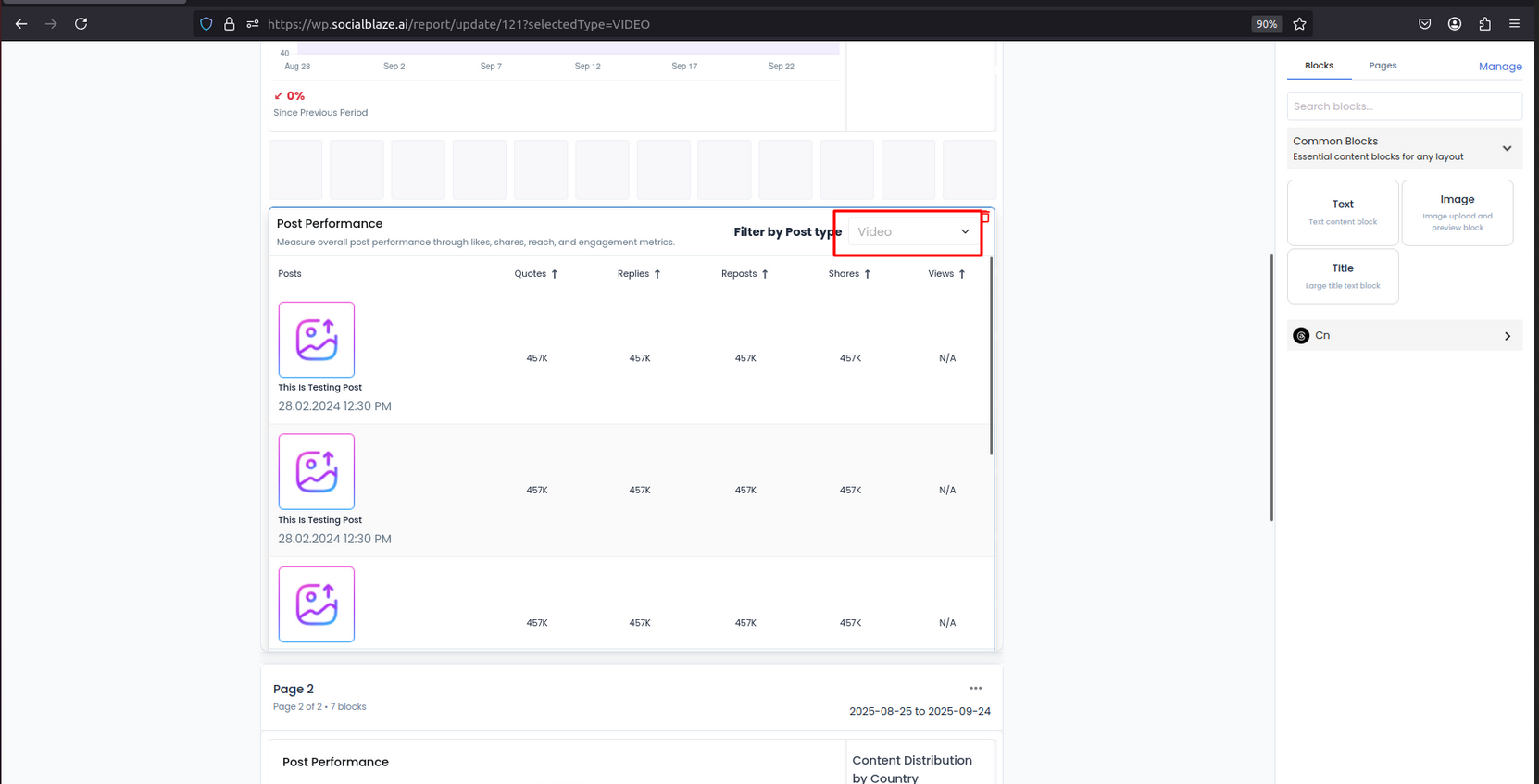The width and height of the screenshot is (1539, 784).
Task: Open the browser extensions icon
Action: tap(1484, 24)
